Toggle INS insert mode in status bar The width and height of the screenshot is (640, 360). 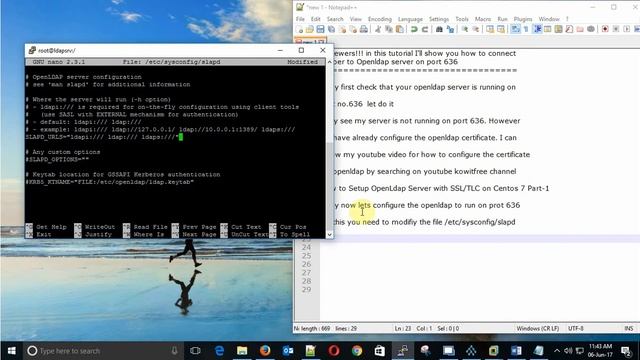click(x=629, y=329)
